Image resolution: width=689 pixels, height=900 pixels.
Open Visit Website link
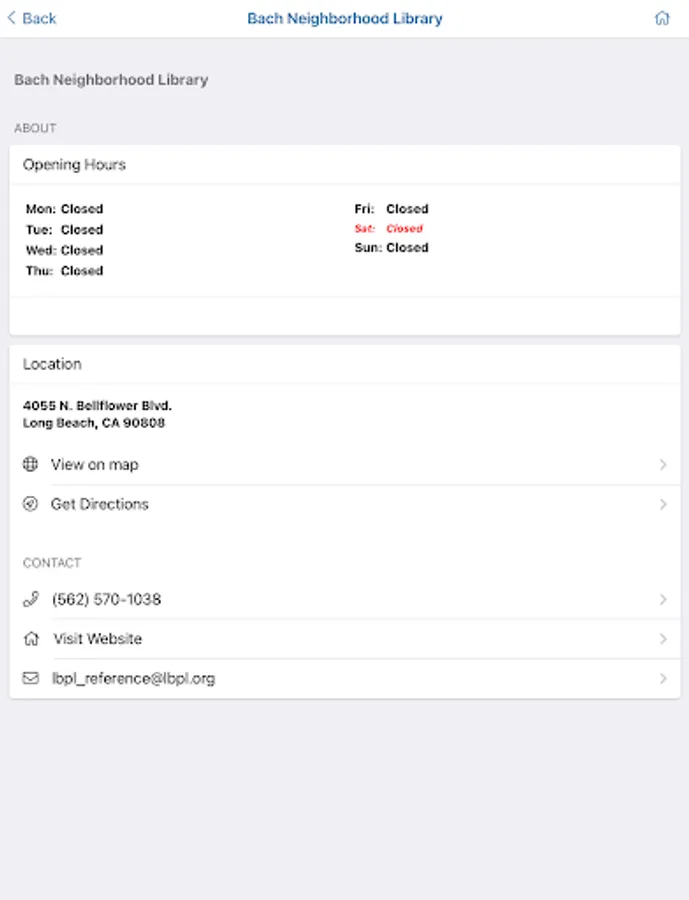pyautogui.click(x=98, y=639)
